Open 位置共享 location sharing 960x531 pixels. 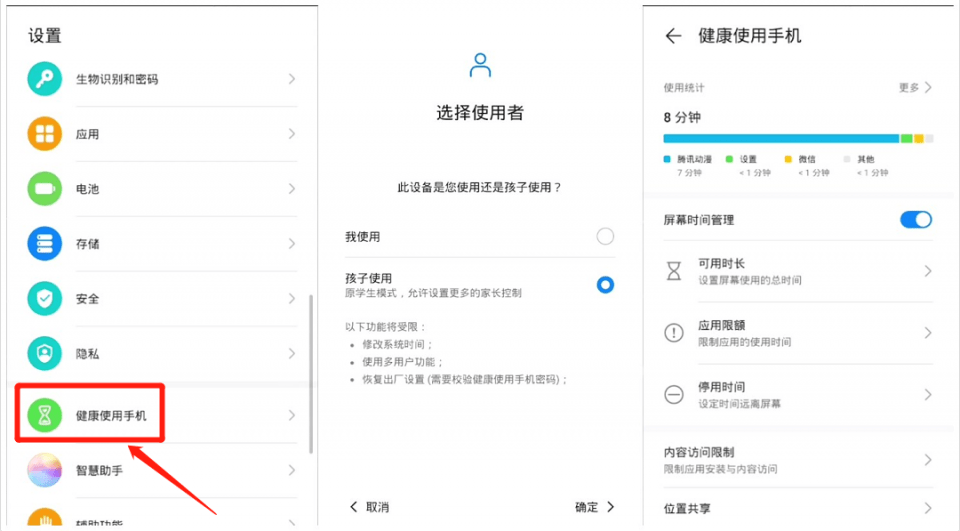point(798,508)
